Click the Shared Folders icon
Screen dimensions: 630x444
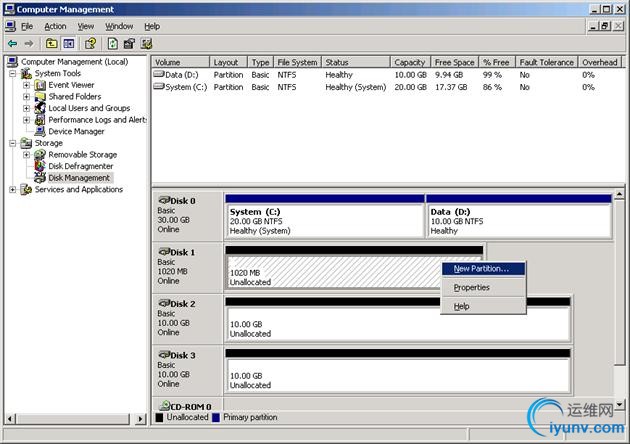click(40, 96)
